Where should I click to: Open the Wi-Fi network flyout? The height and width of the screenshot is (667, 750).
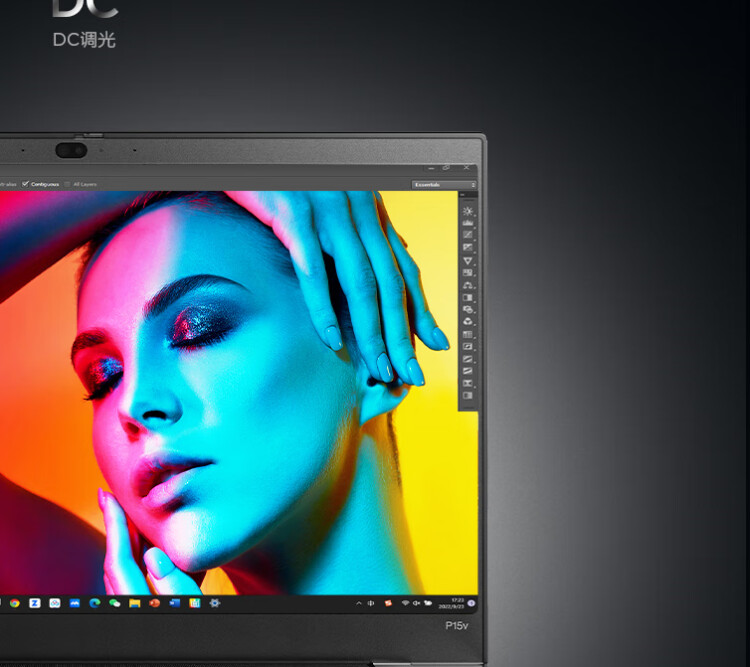click(405, 603)
